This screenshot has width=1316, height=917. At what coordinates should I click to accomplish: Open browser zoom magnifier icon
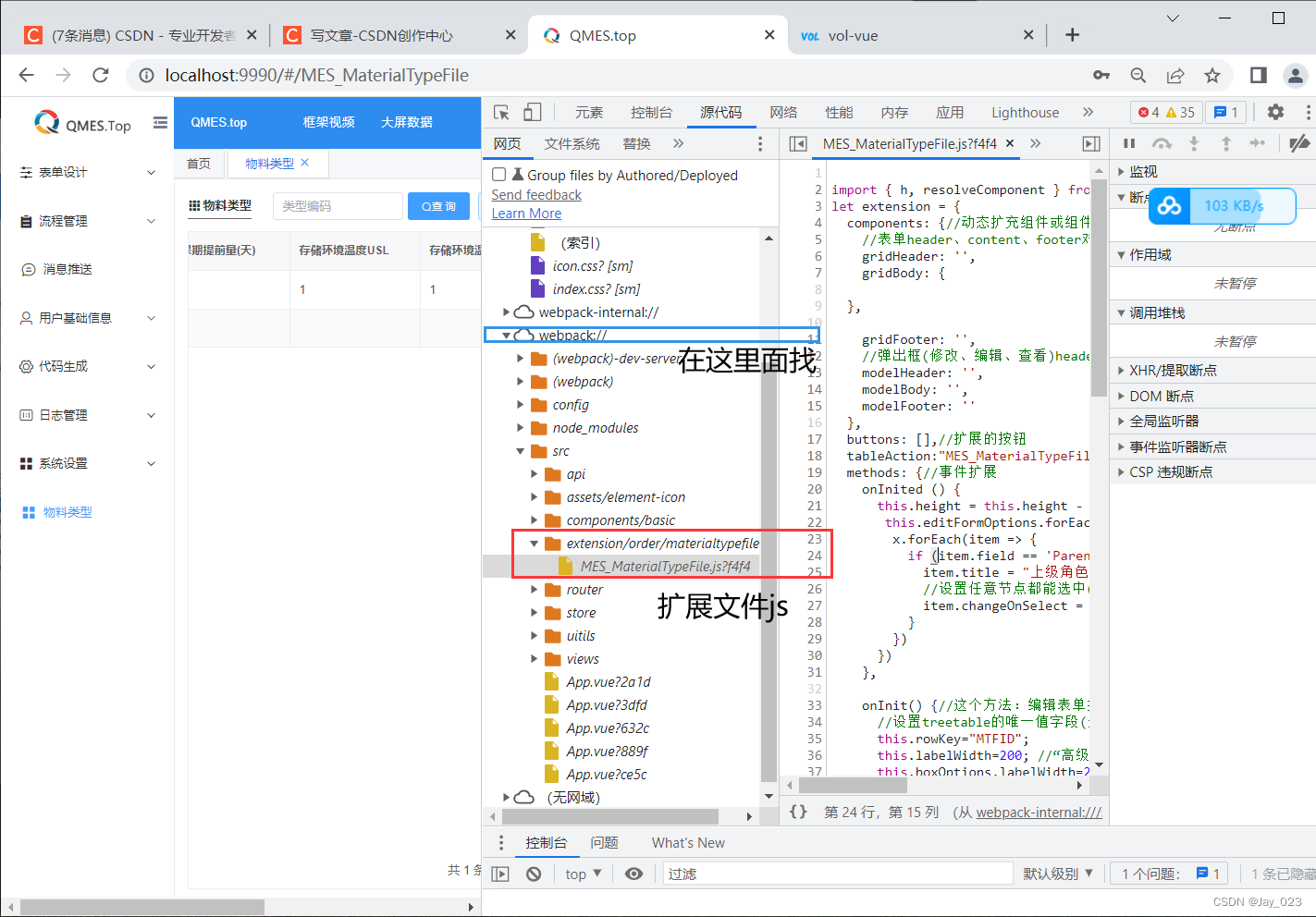coord(1138,75)
